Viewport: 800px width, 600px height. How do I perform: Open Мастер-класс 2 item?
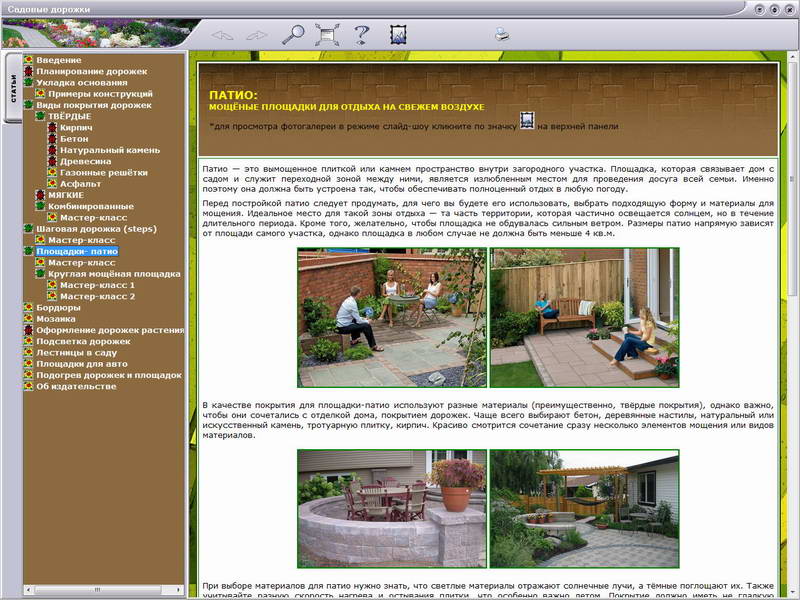pos(97,296)
